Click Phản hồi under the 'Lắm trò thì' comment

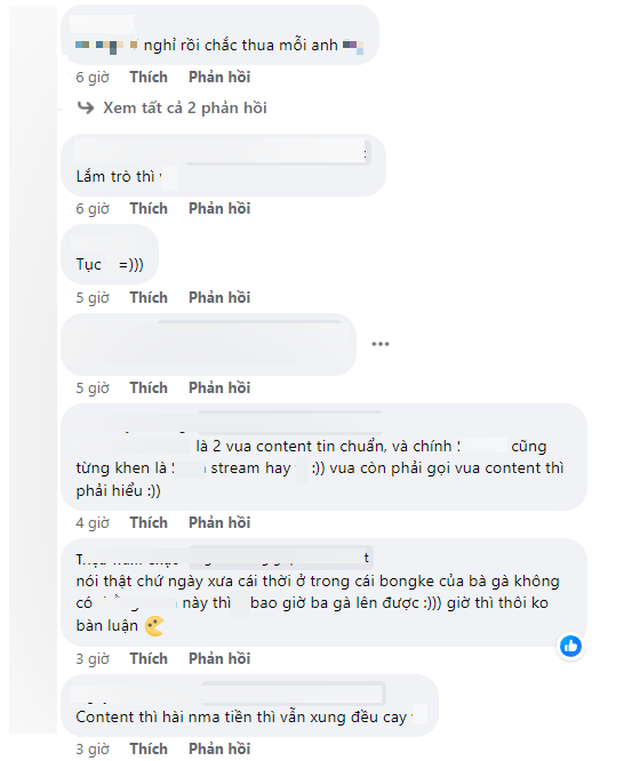click(219, 208)
